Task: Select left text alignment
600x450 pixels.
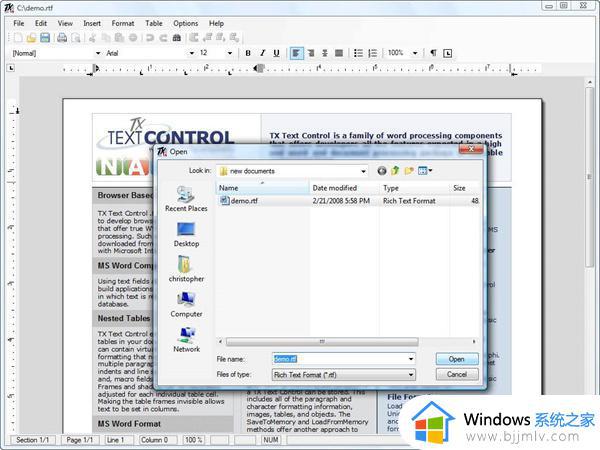Action: 297,53
